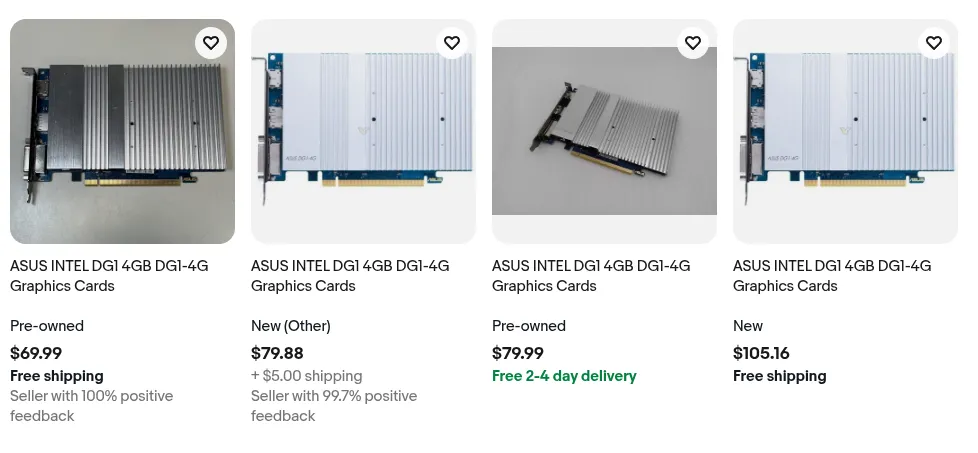This screenshot has width=978, height=453.
Task: Click the $105.16 price
Action: tap(761, 353)
